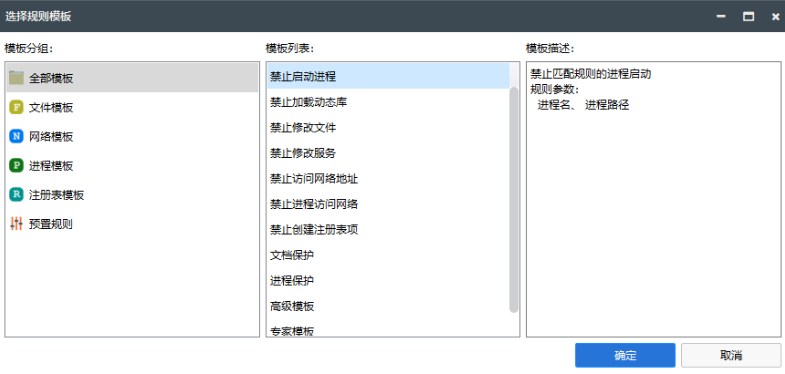Choose the 禁止修改文件 template
The image size is (785, 374).
pyautogui.click(x=388, y=128)
